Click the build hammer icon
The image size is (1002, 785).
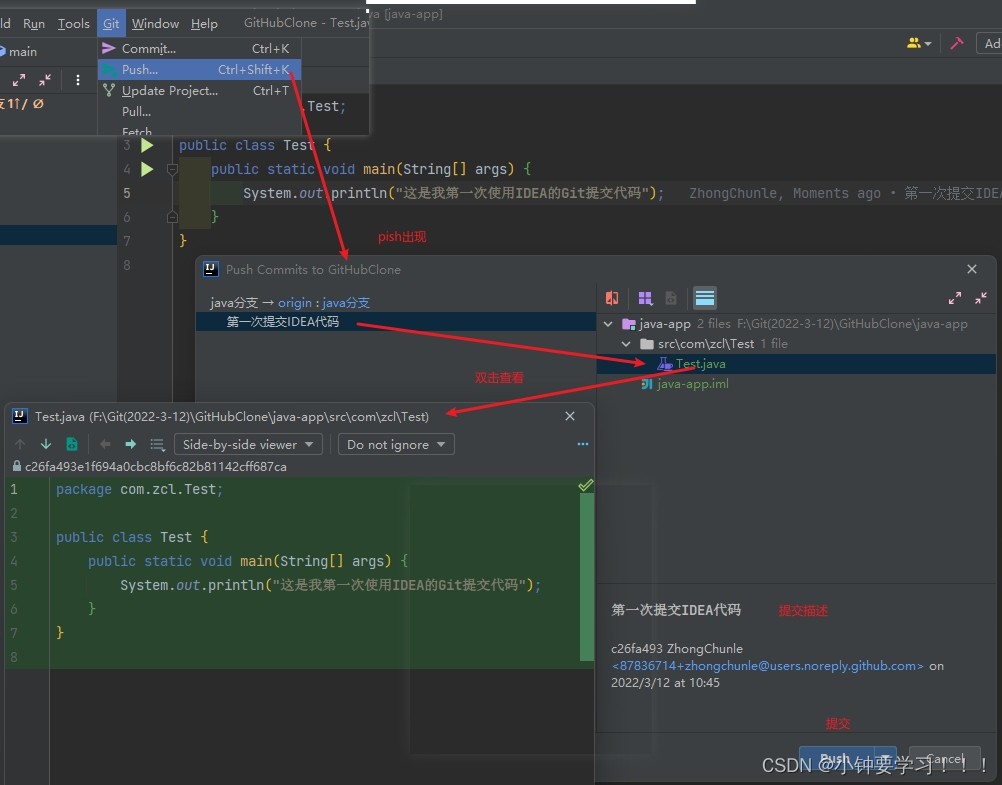957,43
